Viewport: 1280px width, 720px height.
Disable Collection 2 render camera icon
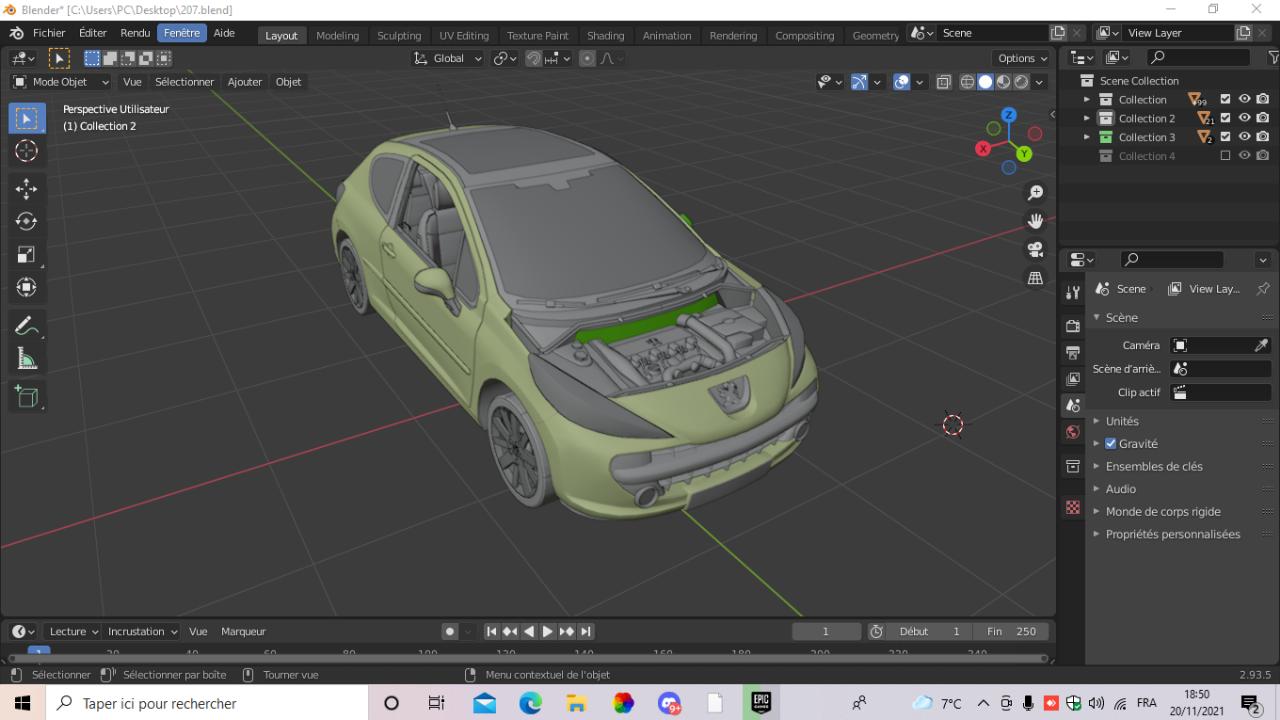coord(1263,118)
